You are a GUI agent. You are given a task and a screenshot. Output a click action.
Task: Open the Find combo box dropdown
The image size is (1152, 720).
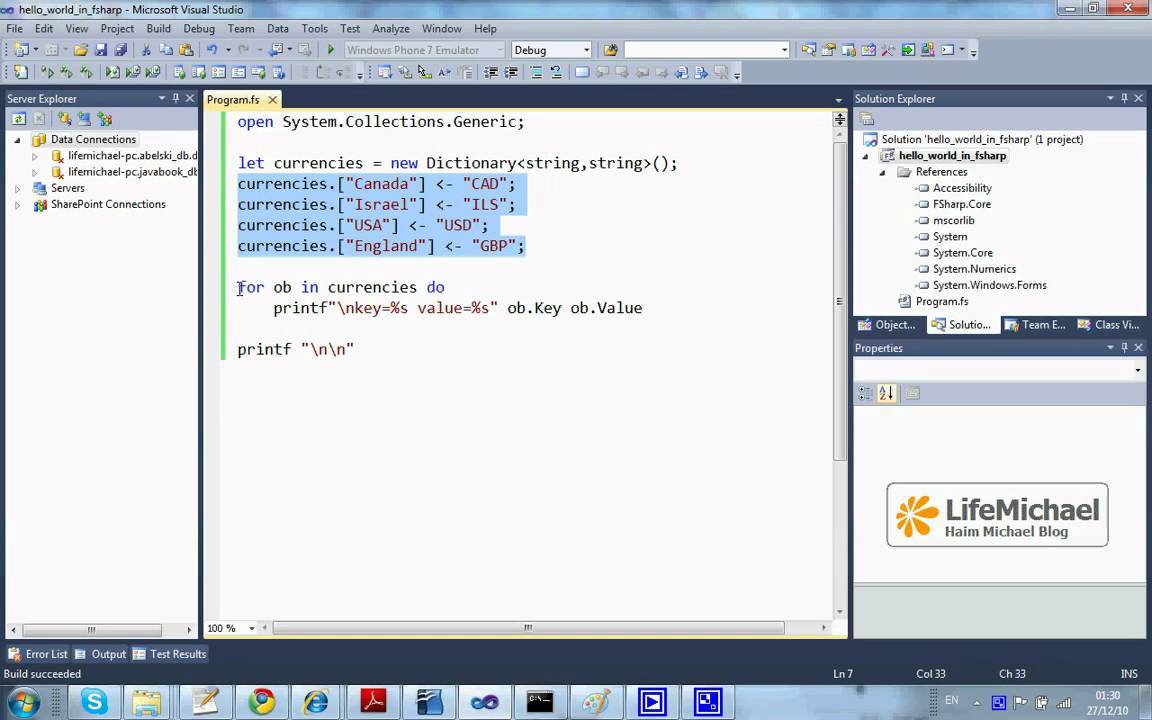click(784, 50)
